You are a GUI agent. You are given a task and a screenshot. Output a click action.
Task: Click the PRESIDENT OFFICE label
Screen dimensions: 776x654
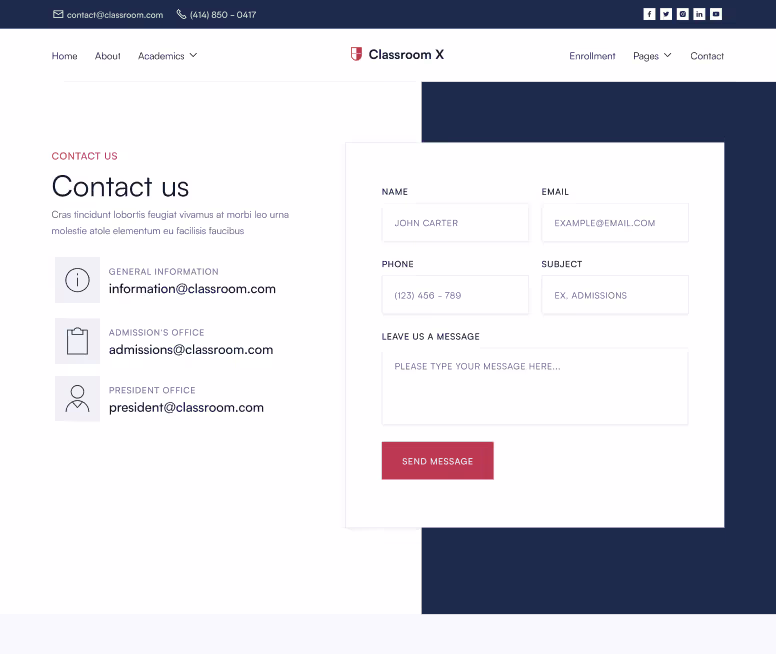(x=152, y=390)
